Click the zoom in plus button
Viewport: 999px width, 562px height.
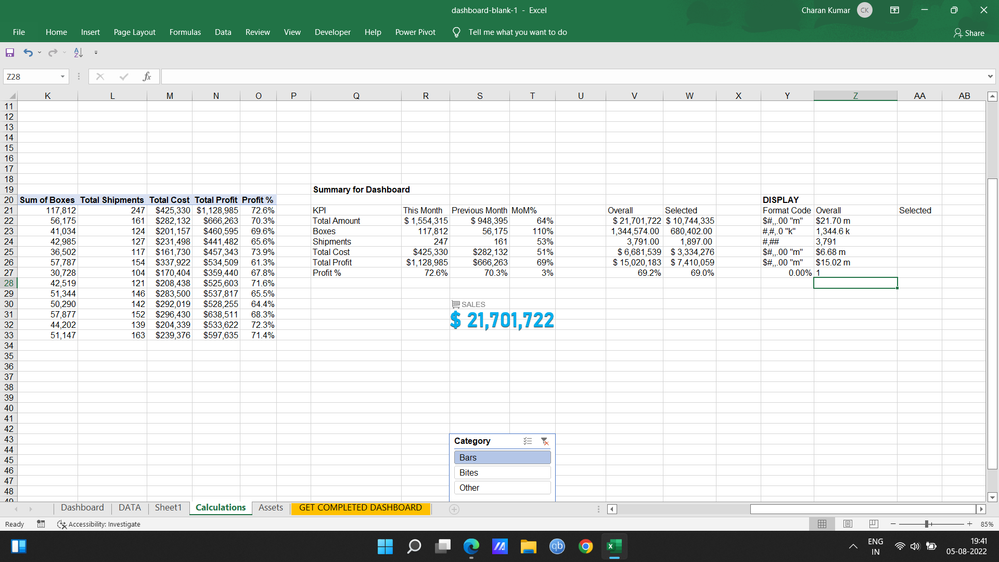pyautogui.click(x=970, y=524)
